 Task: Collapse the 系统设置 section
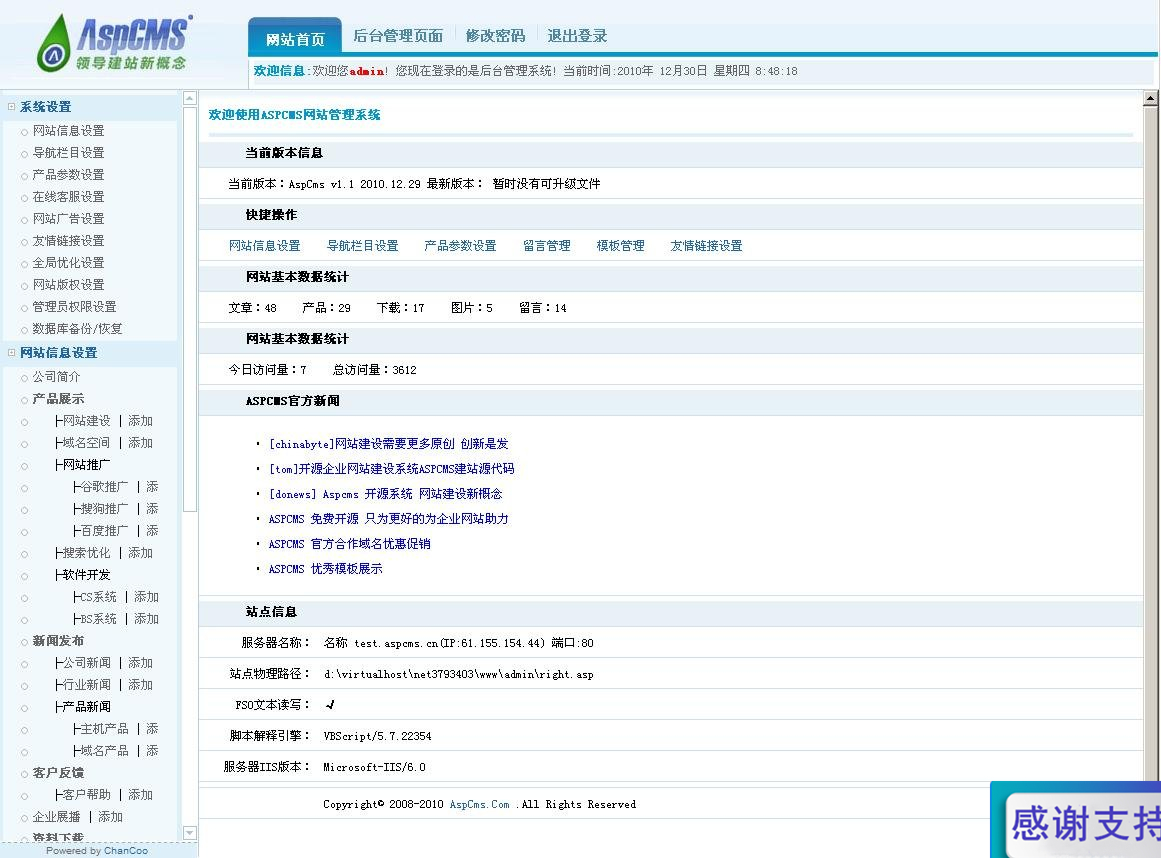point(11,107)
